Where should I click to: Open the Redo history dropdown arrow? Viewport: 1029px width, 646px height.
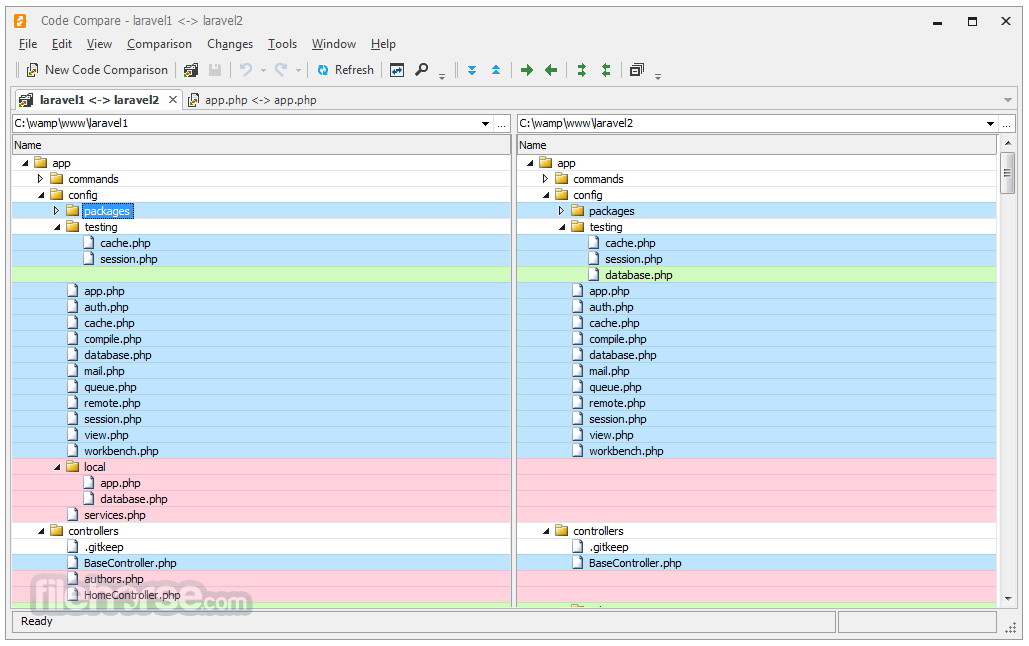point(298,70)
